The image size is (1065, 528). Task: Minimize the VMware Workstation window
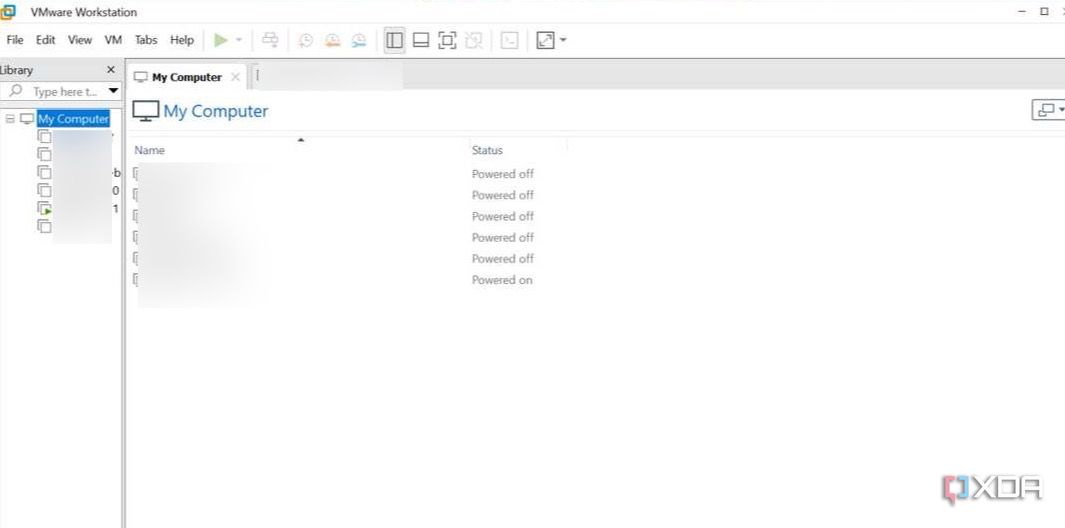pos(1022,12)
